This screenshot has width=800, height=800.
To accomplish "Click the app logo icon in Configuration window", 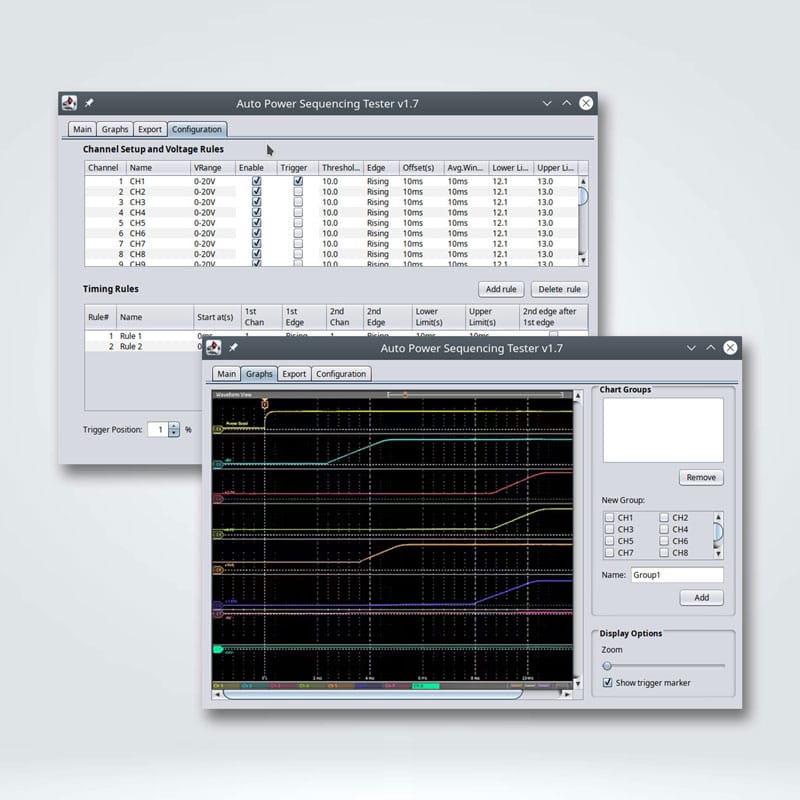I will tap(69, 102).
